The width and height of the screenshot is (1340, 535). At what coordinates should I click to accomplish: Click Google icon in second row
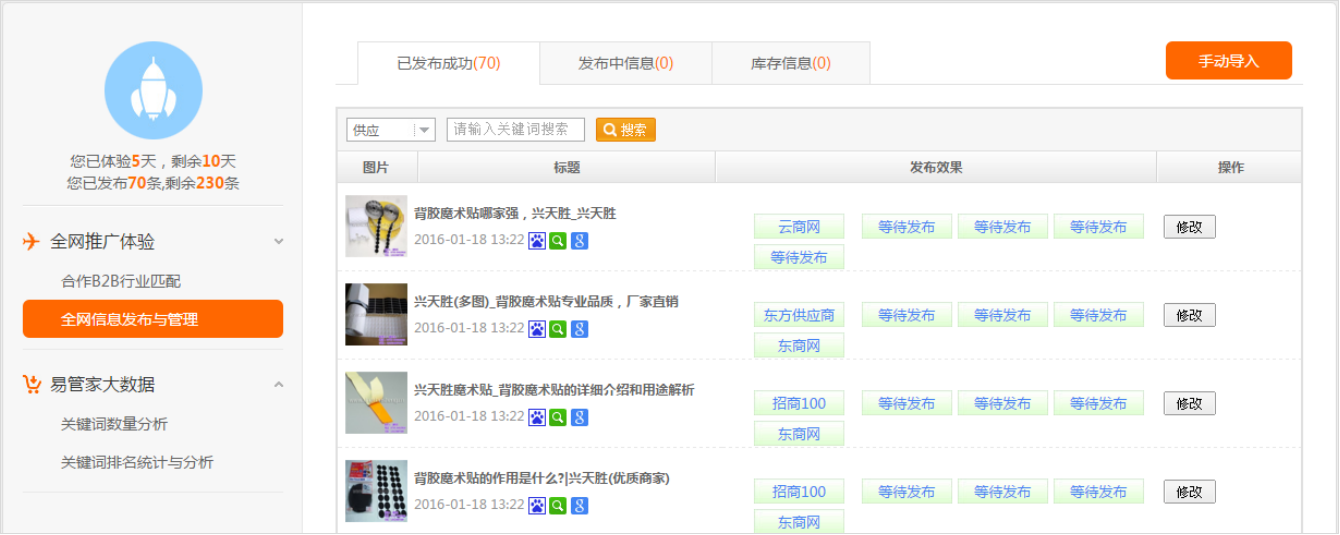579,328
